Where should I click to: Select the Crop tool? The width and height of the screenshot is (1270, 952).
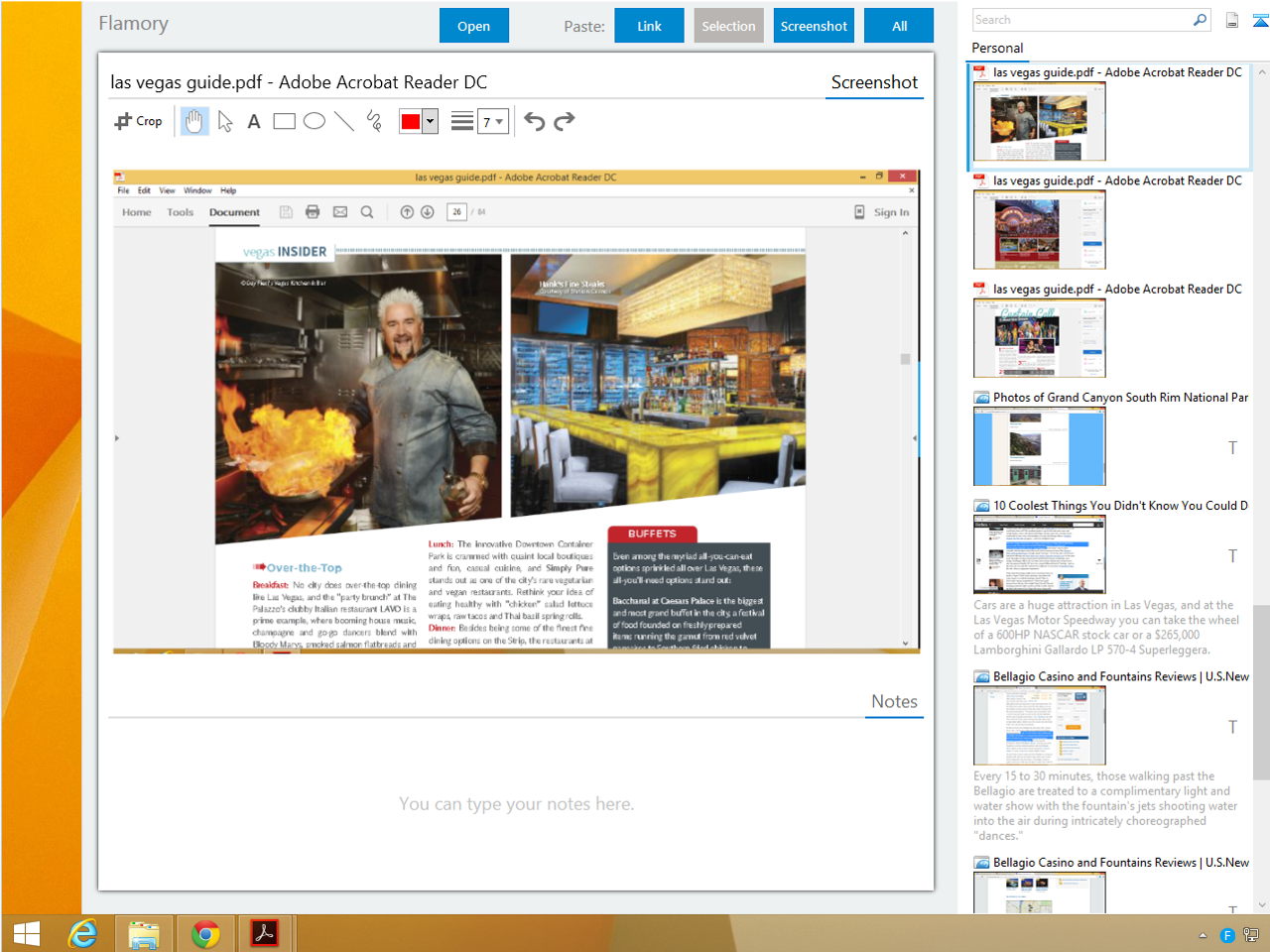(138, 121)
